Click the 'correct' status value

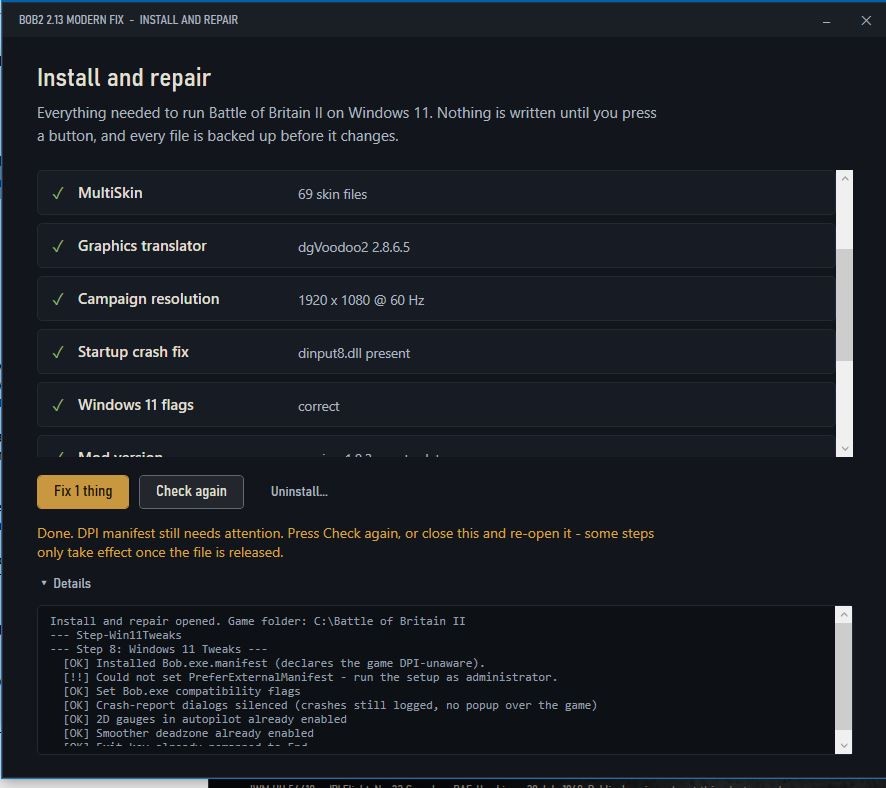coord(319,406)
